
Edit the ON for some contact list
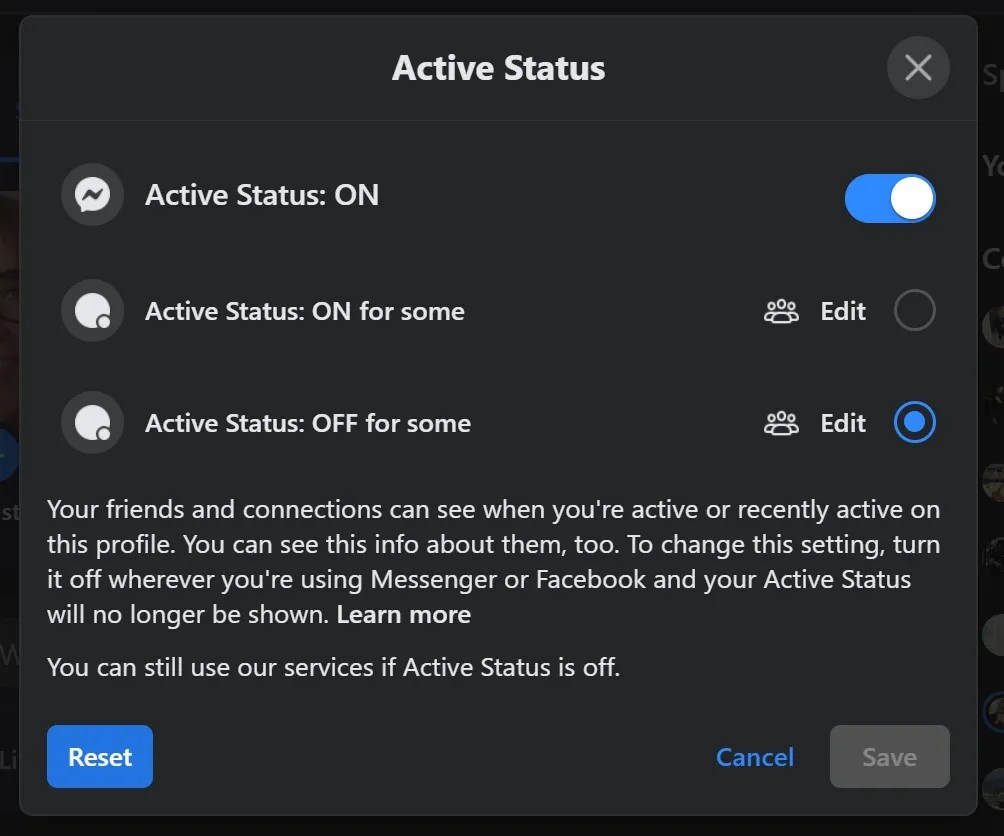(x=842, y=311)
